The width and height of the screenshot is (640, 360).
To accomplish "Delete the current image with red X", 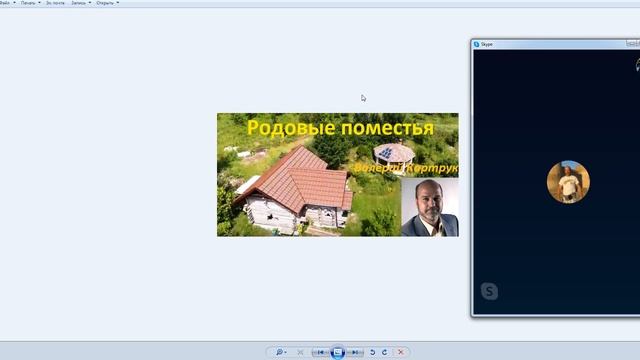I will point(400,352).
